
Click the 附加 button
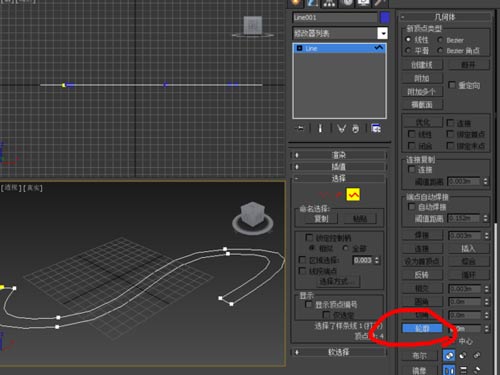click(422, 78)
